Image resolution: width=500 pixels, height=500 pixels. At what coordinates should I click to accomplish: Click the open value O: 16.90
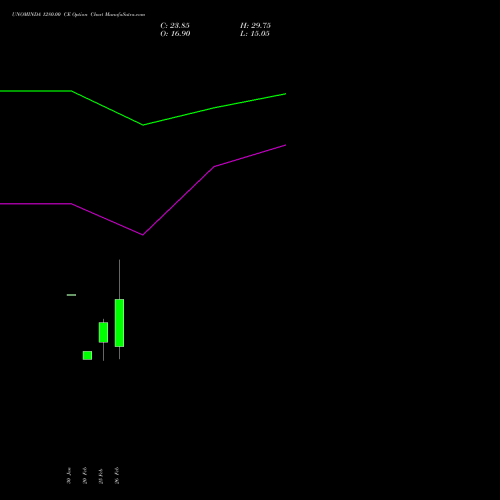(x=175, y=34)
